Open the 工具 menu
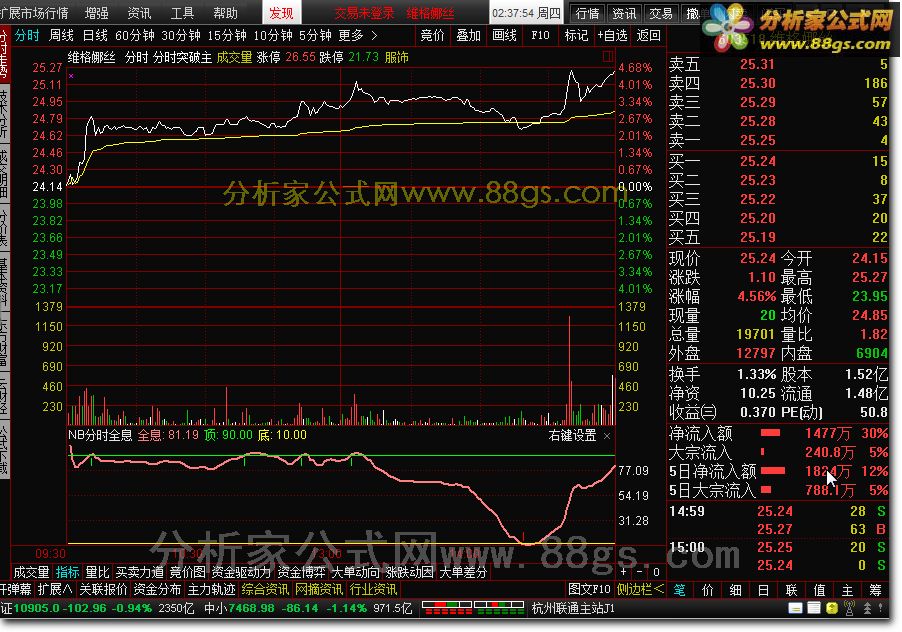The height and width of the screenshot is (632, 902). tap(182, 13)
